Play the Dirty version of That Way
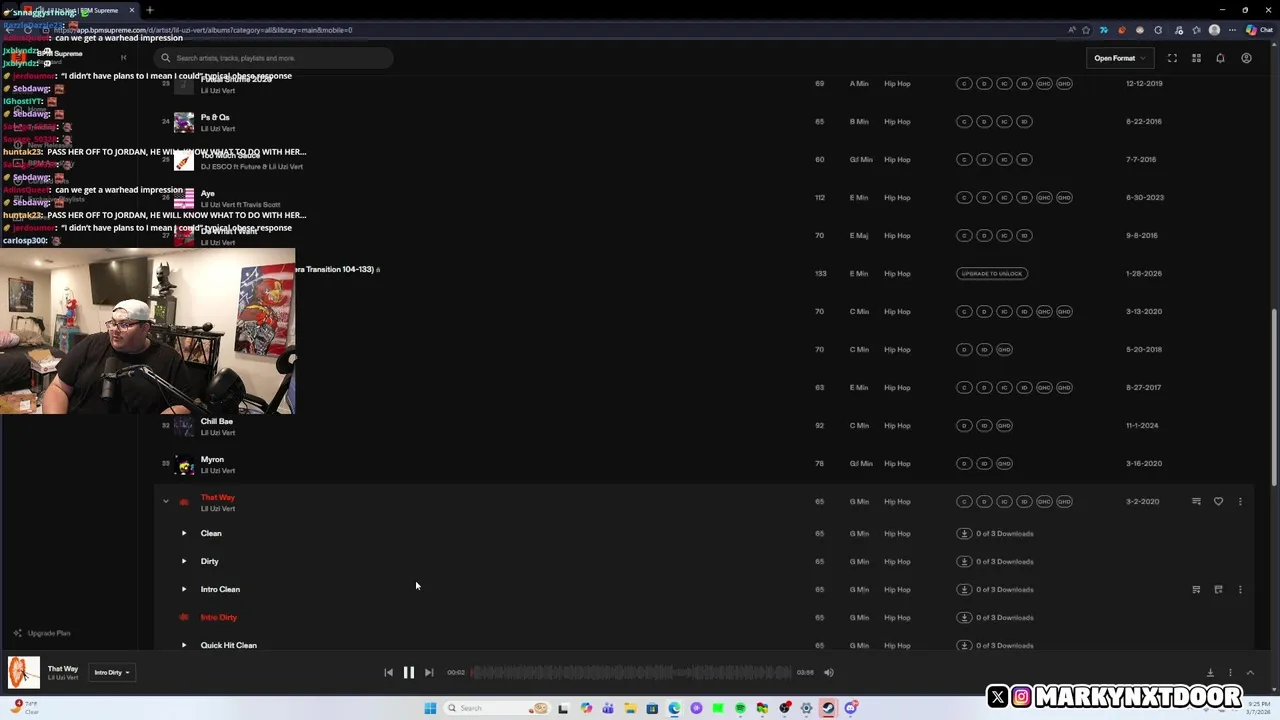Image resolution: width=1280 pixels, height=720 pixels. pyautogui.click(x=184, y=561)
